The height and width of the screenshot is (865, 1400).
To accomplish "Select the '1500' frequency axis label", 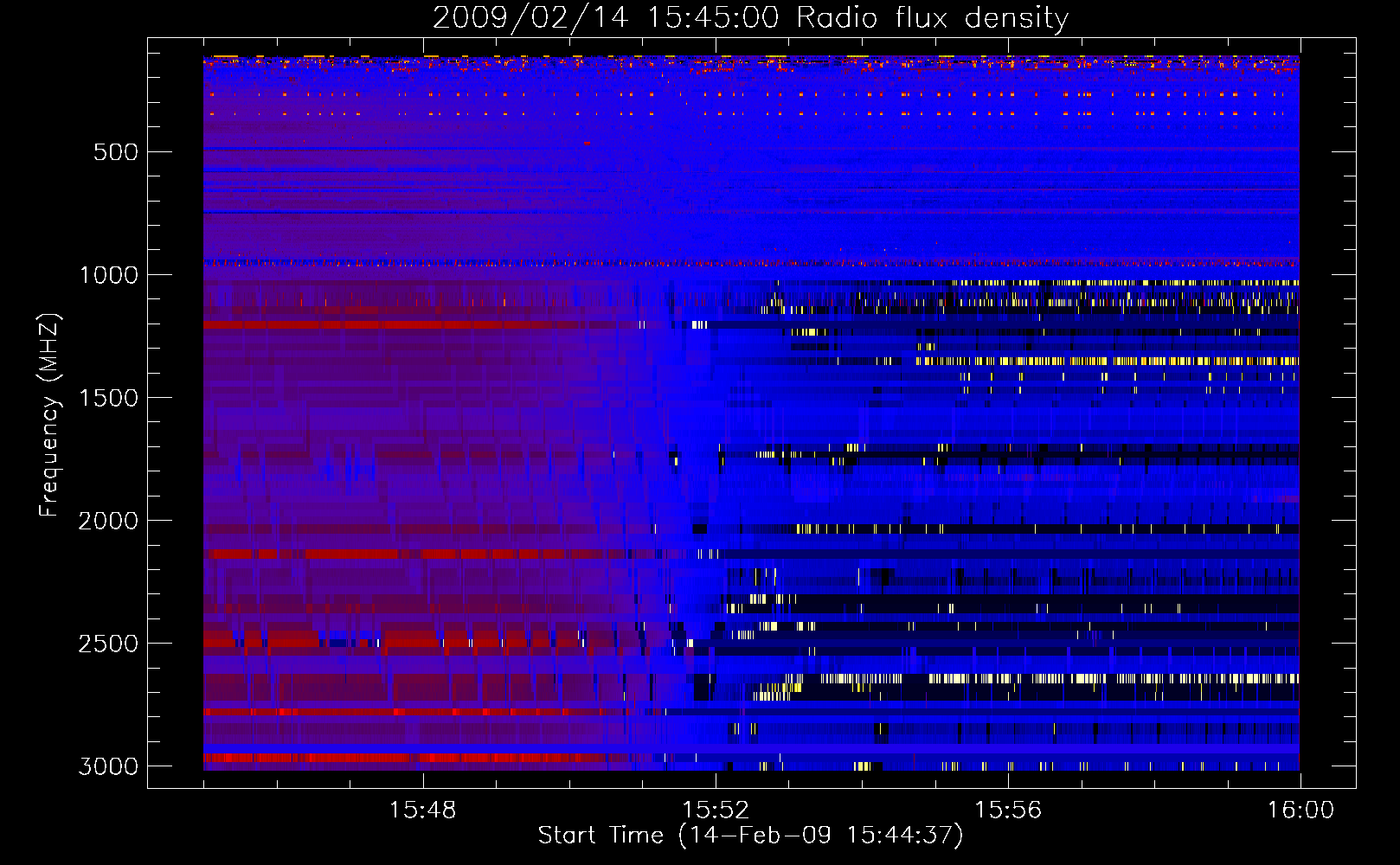I will [108, 398].
